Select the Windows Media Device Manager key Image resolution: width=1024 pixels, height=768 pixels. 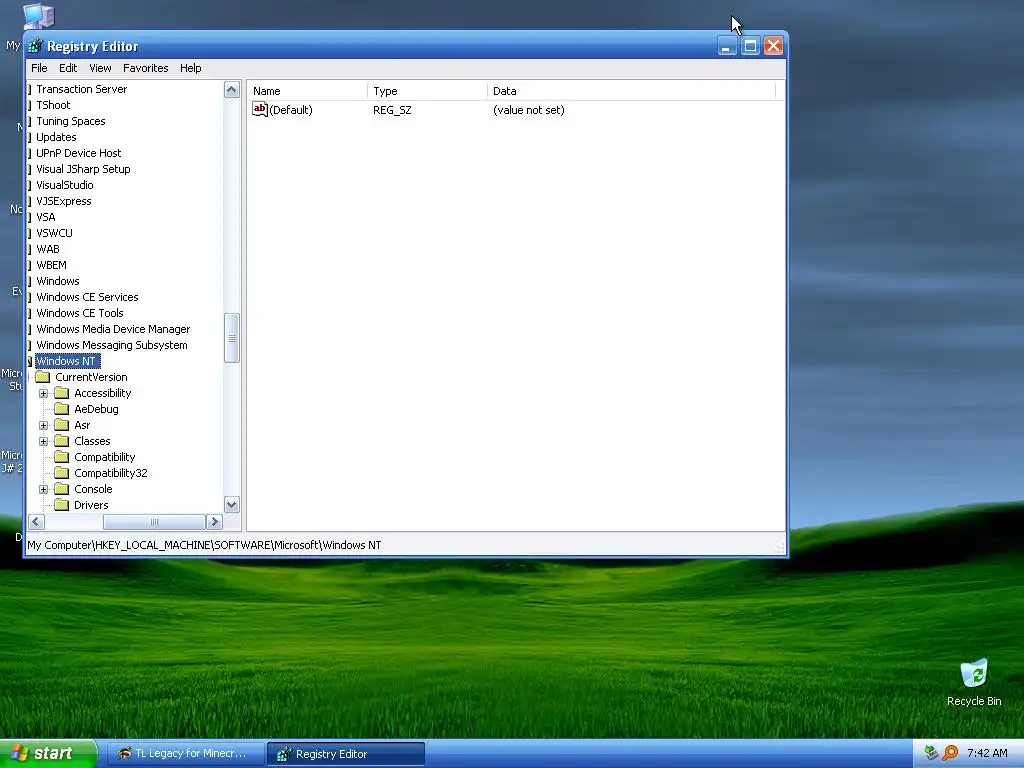[113, 329]
